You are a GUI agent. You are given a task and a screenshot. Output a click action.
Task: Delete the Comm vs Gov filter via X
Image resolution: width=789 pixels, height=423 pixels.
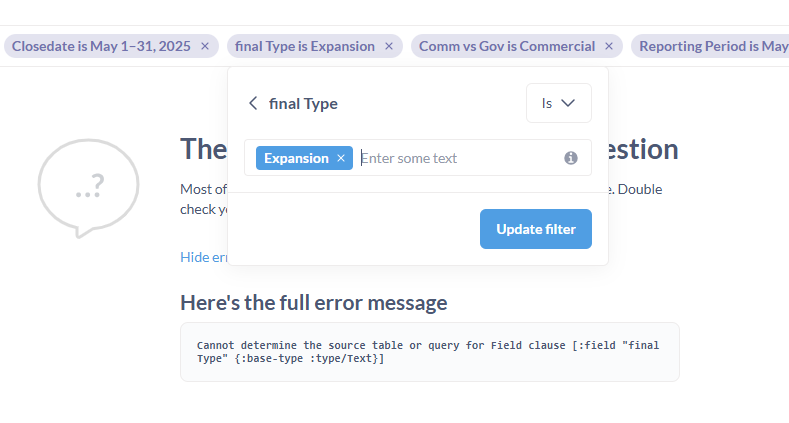[609, 46]
